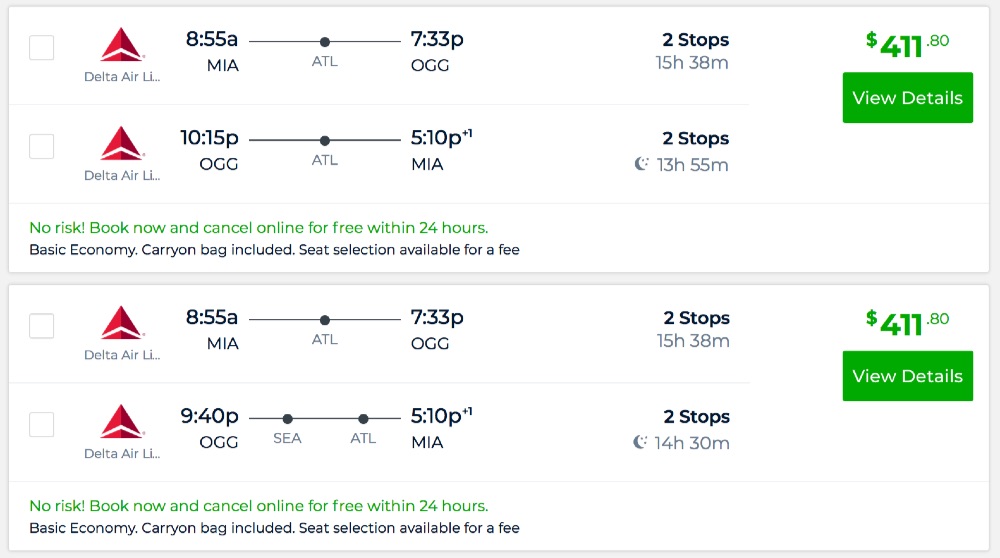Screen dimensions: 1000x558
Task: Click the $411.80 price on the second card
Action: (x=907, y=322)
